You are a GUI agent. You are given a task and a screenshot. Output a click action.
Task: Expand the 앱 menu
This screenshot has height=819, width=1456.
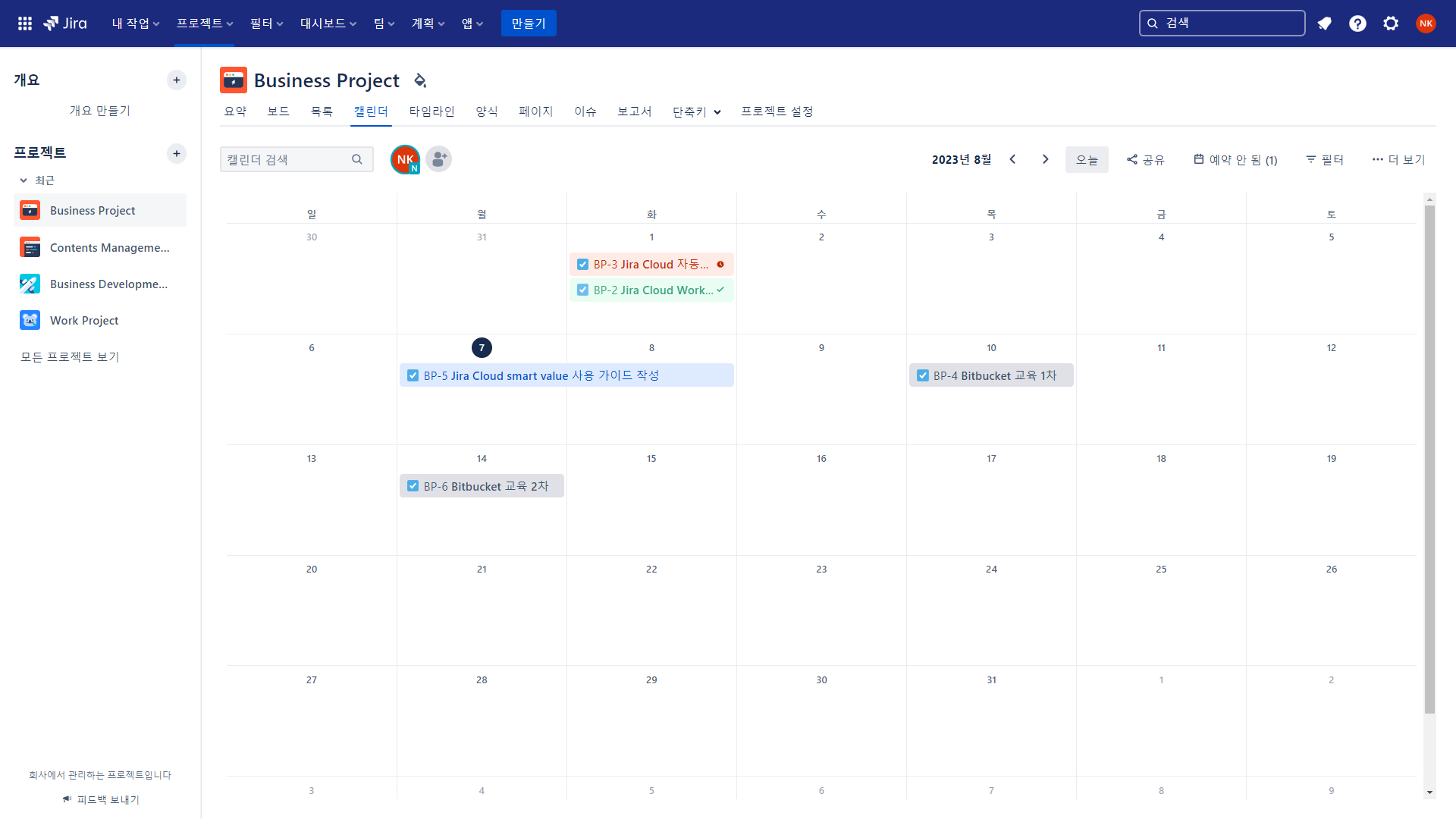tap(472, 24)
